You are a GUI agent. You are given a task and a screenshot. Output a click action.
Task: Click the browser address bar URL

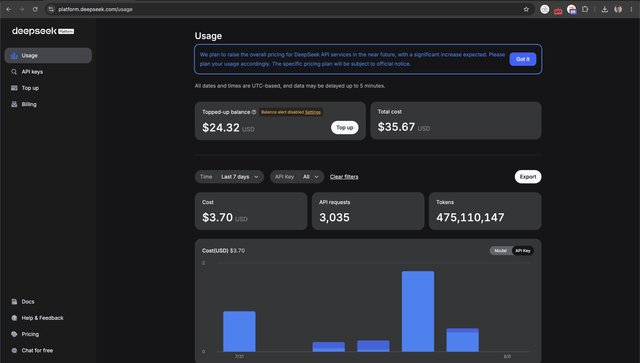(95, 9)
